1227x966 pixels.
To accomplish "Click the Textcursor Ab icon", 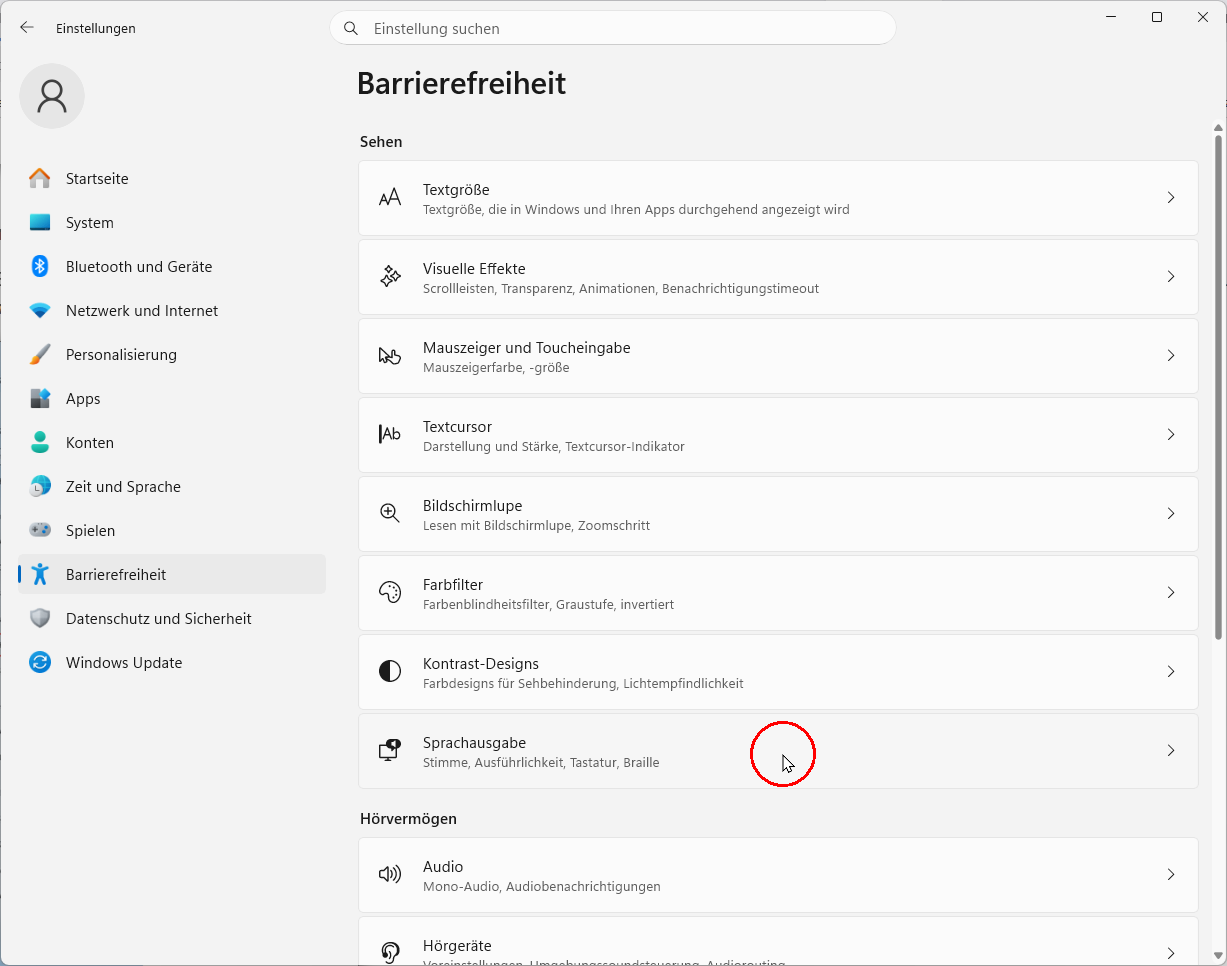I will 390,435.
